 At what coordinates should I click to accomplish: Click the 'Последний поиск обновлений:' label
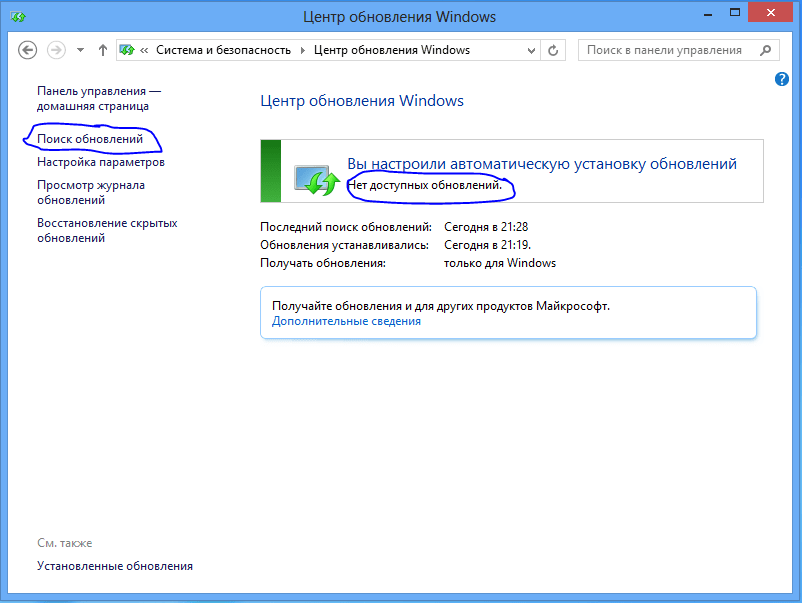(346, 227)
